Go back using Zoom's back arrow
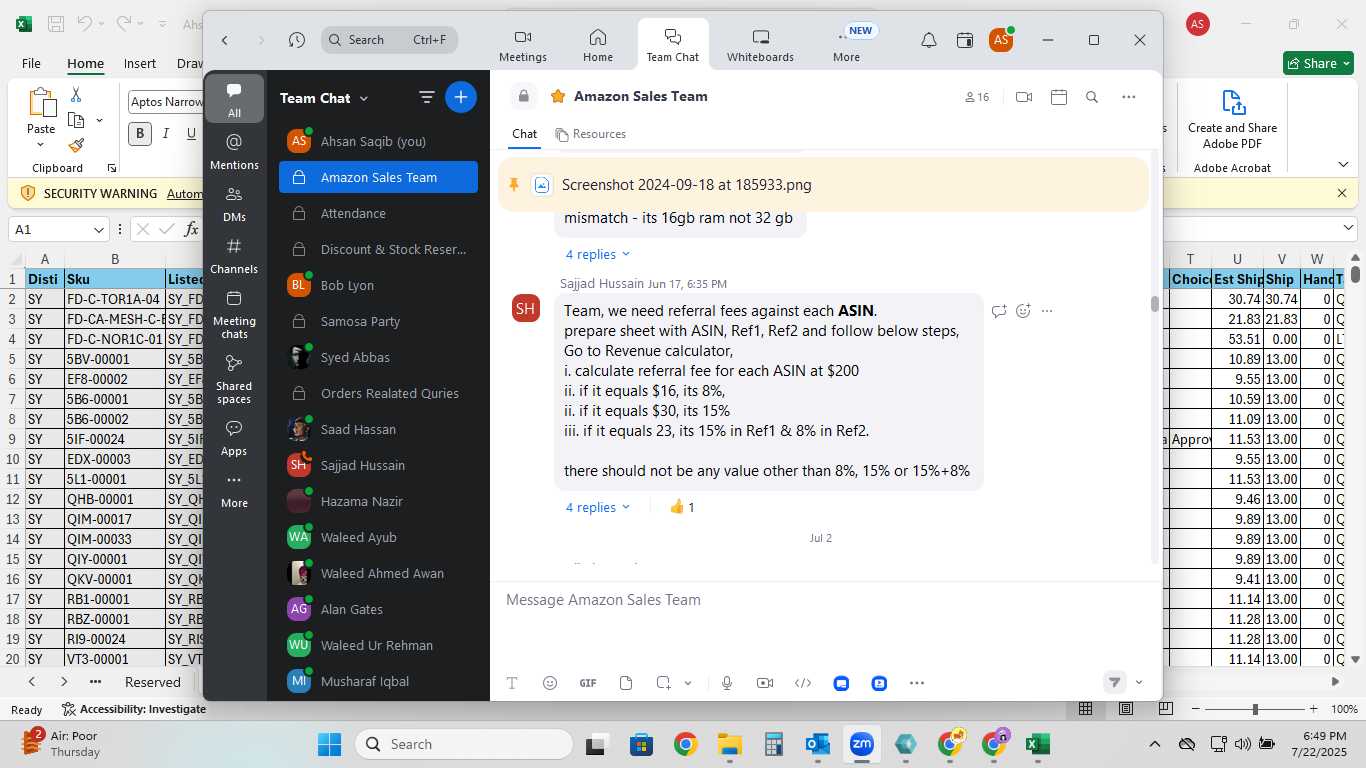The image size is (1366, 768). 225,40
